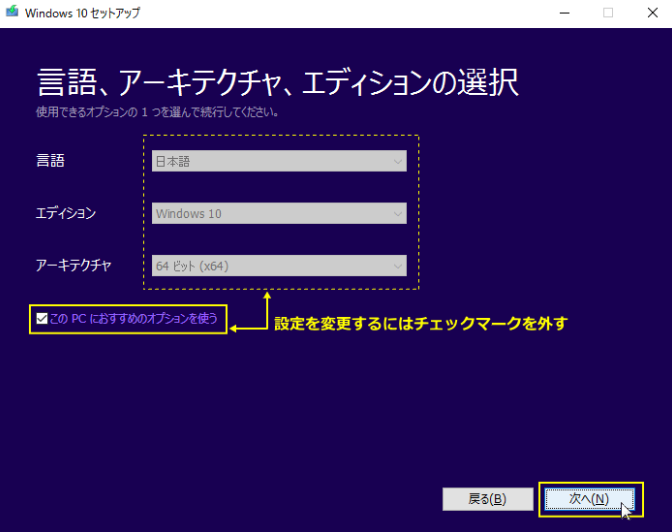Click the アーキテクチャ field label
Screen dimensions: 672x532
74,265
